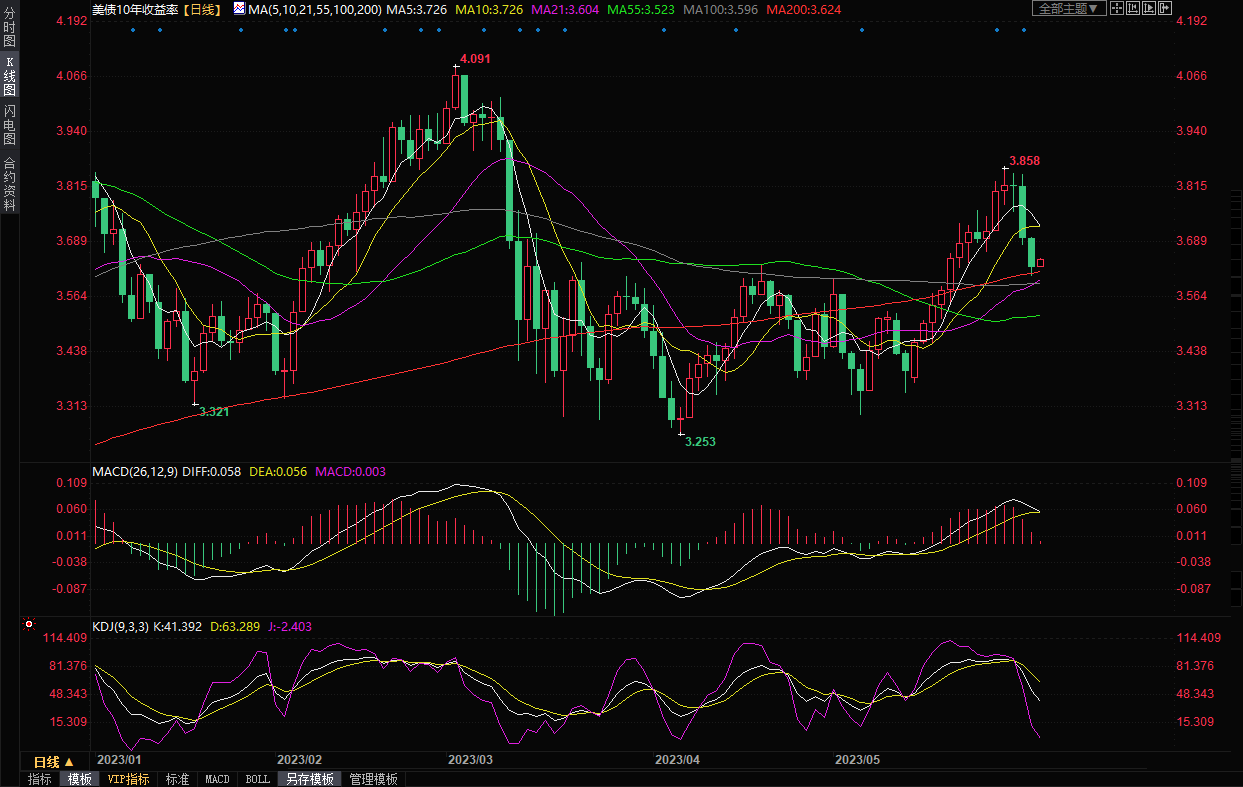Click the crosshair cursor icon

click(x=1119, y=8)
